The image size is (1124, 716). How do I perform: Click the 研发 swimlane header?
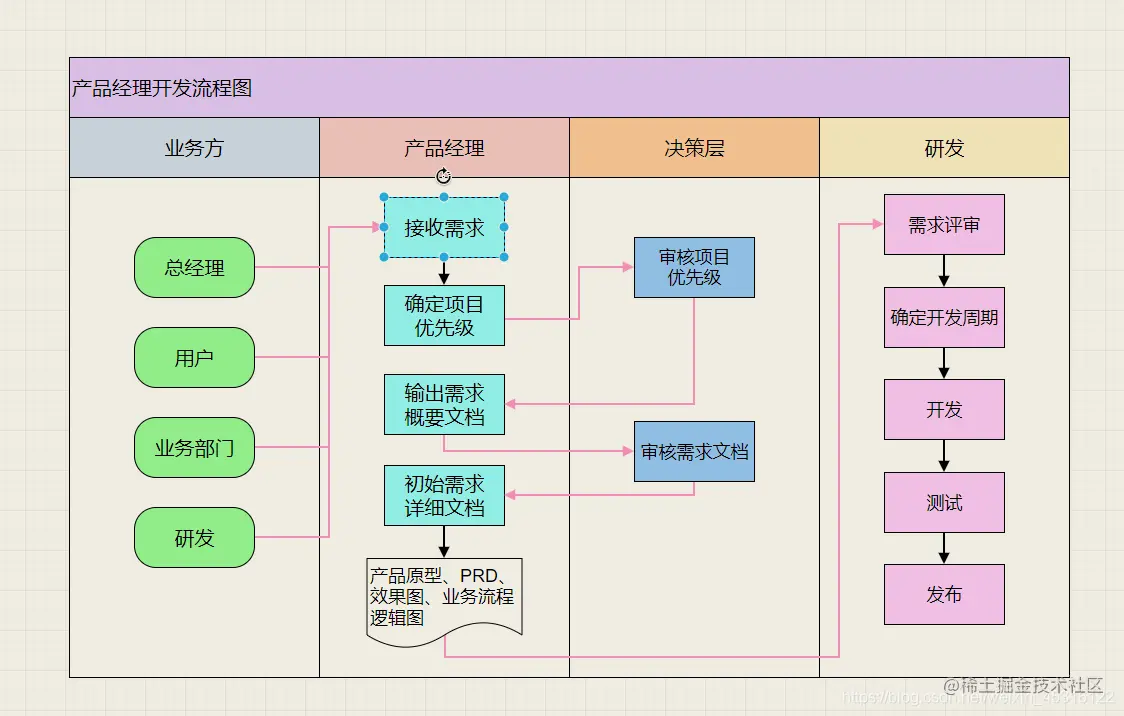click(944, 148)
